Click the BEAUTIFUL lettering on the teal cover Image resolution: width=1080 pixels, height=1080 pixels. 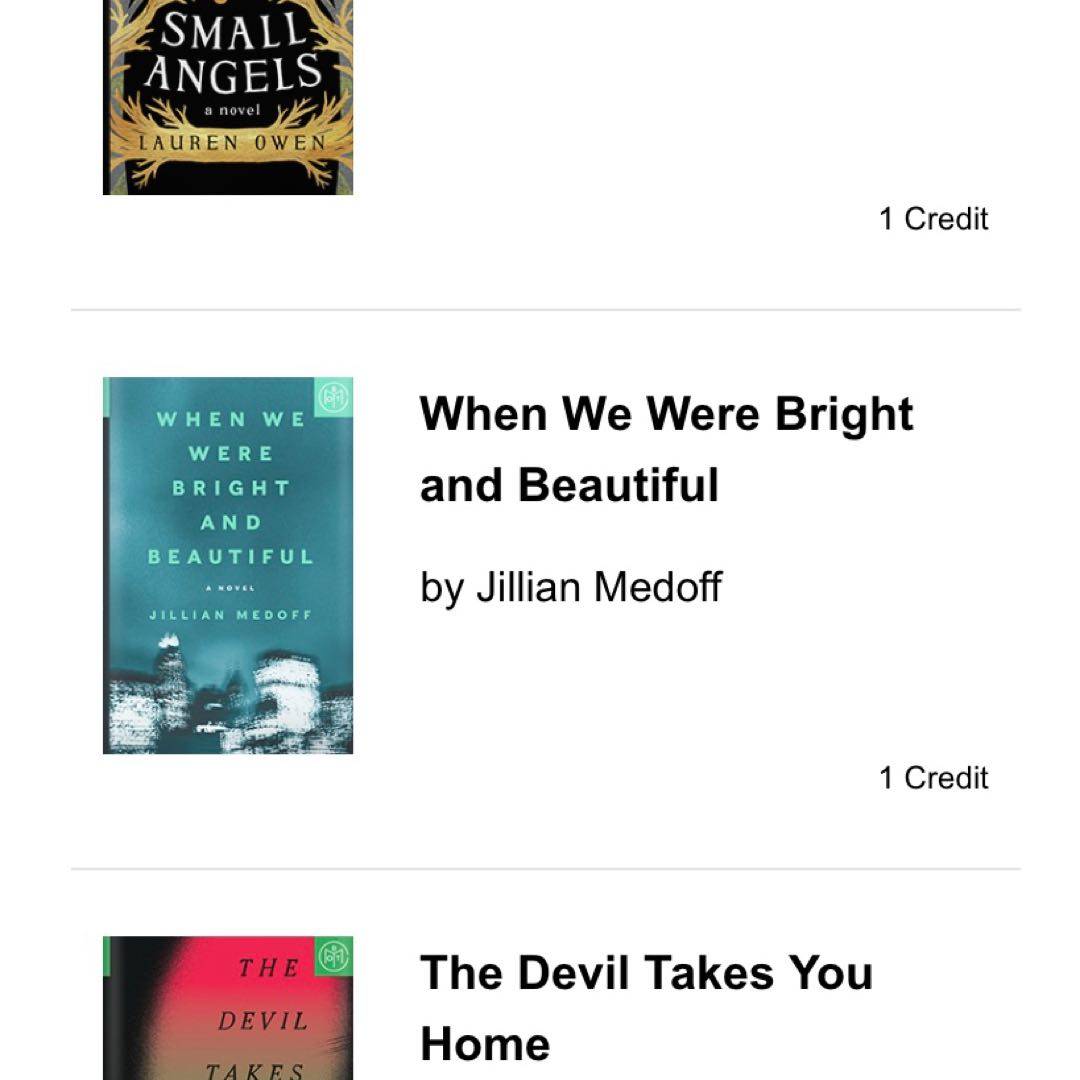231,556
